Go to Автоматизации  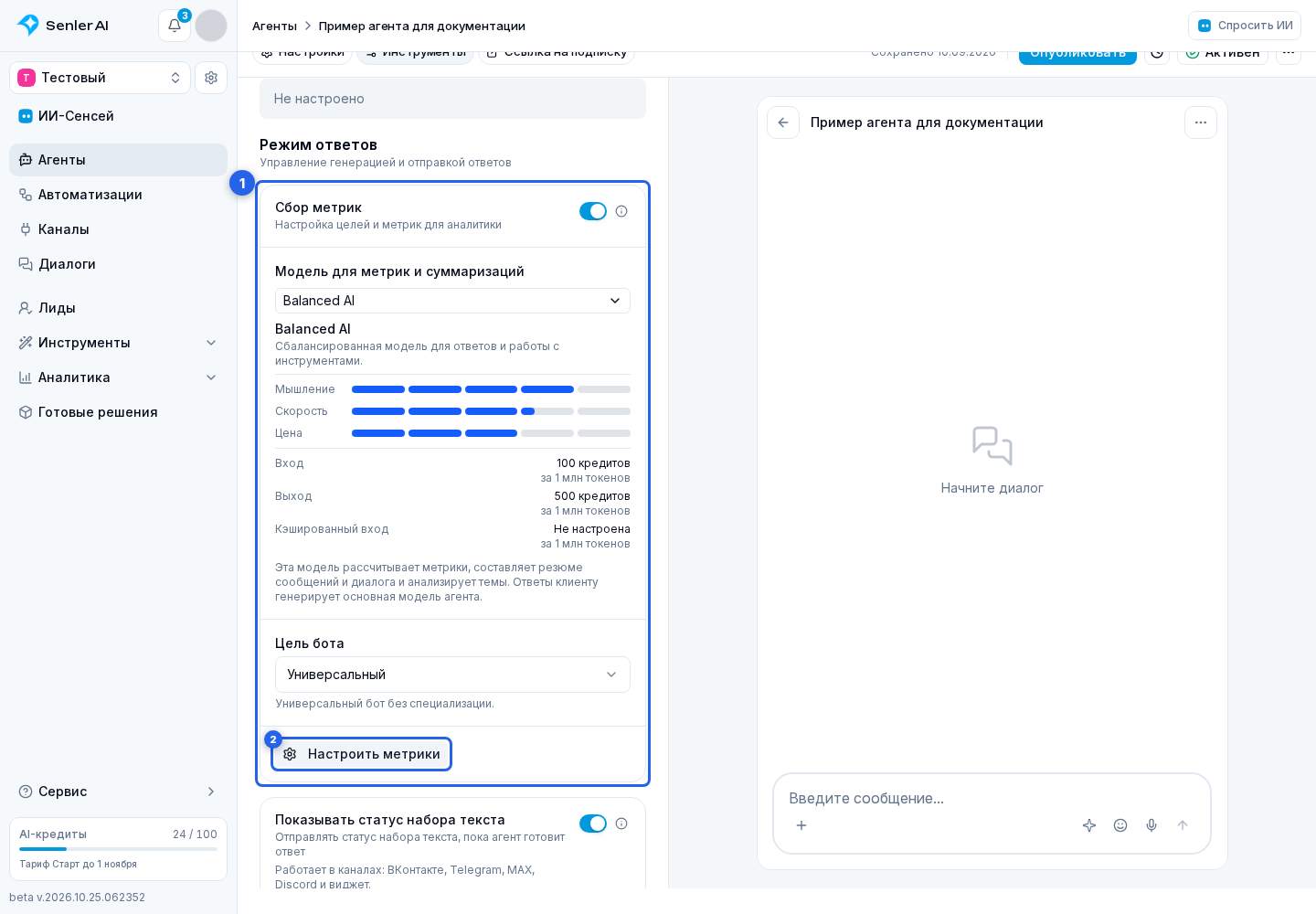pos(118,195)
